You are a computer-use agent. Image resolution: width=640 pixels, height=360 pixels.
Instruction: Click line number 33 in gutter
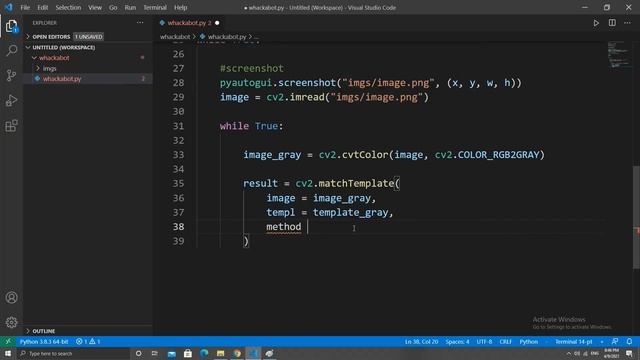coord(178,155)
